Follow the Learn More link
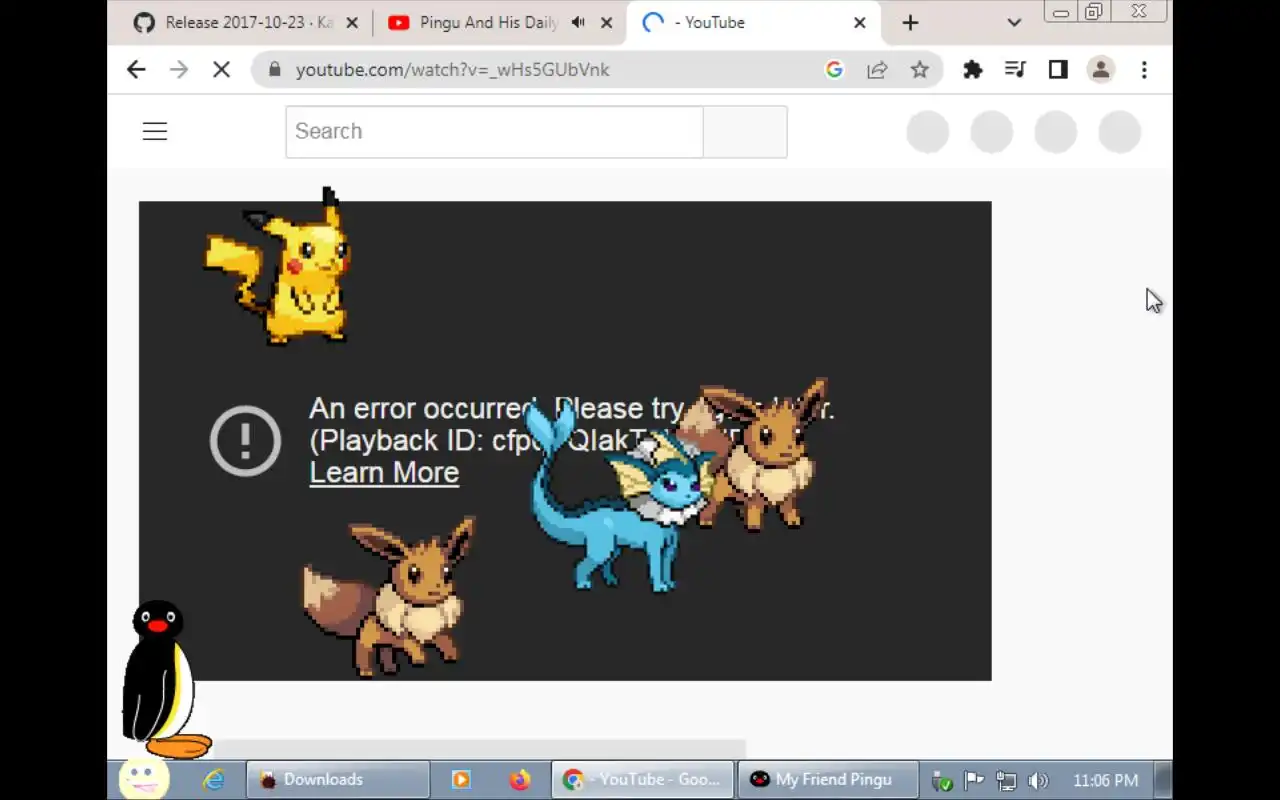1280x800 pixels. [x=384, y=473]
